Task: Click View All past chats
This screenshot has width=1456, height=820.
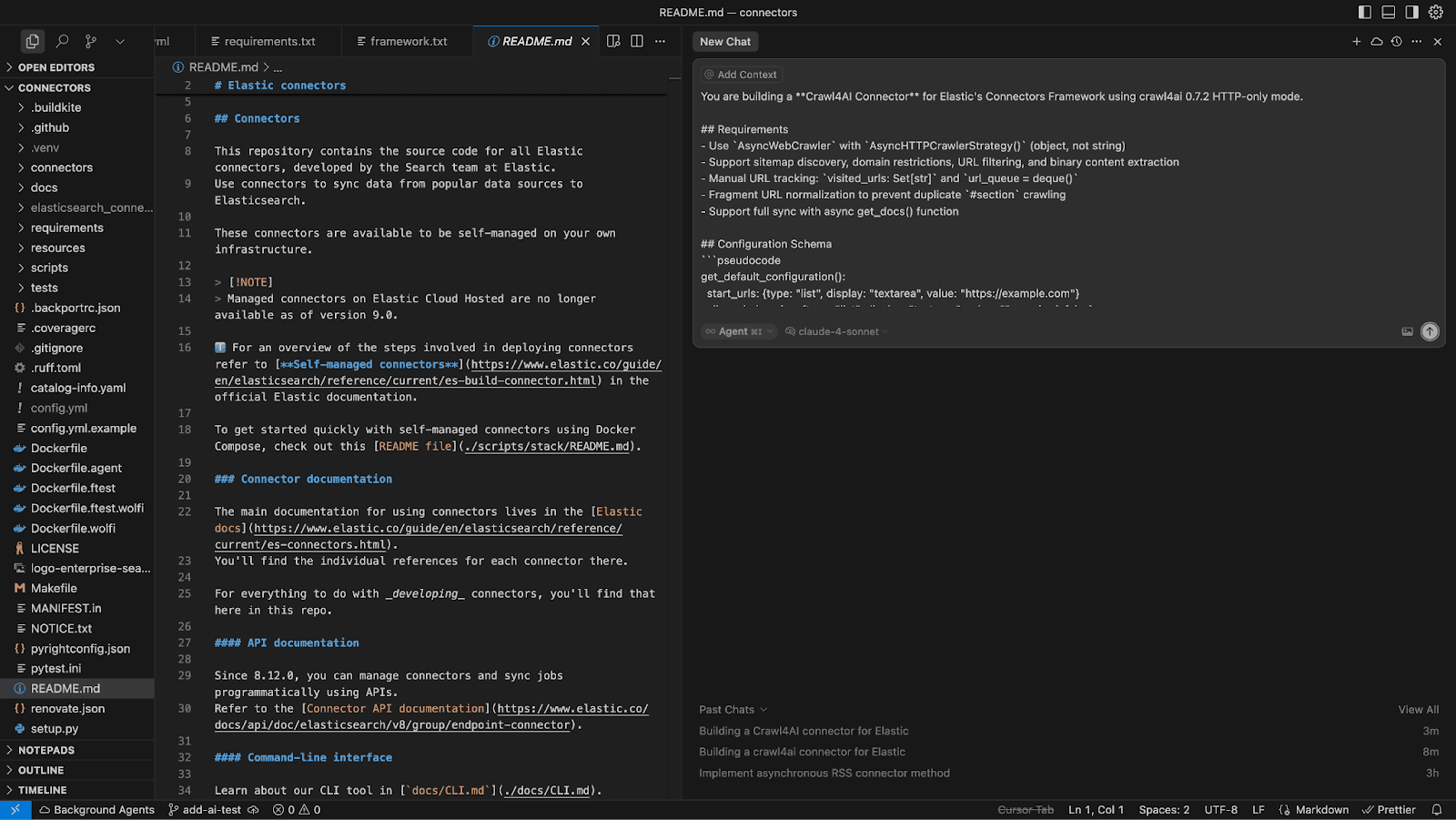Action: (1418, 710)
